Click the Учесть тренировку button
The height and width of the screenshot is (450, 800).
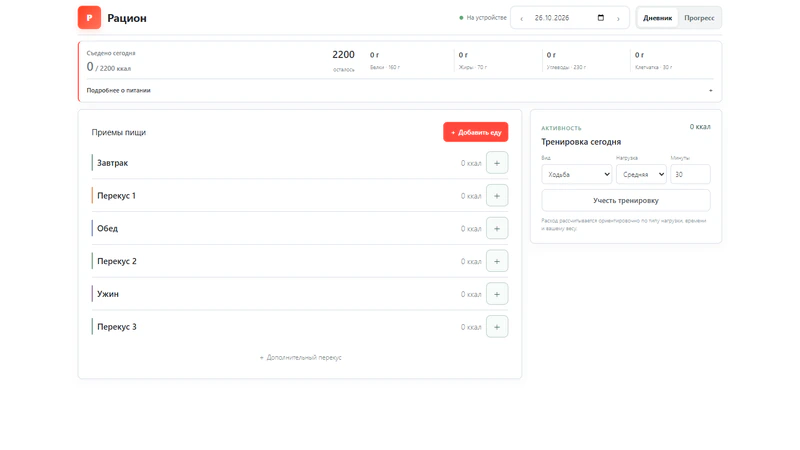coord(626,201)
